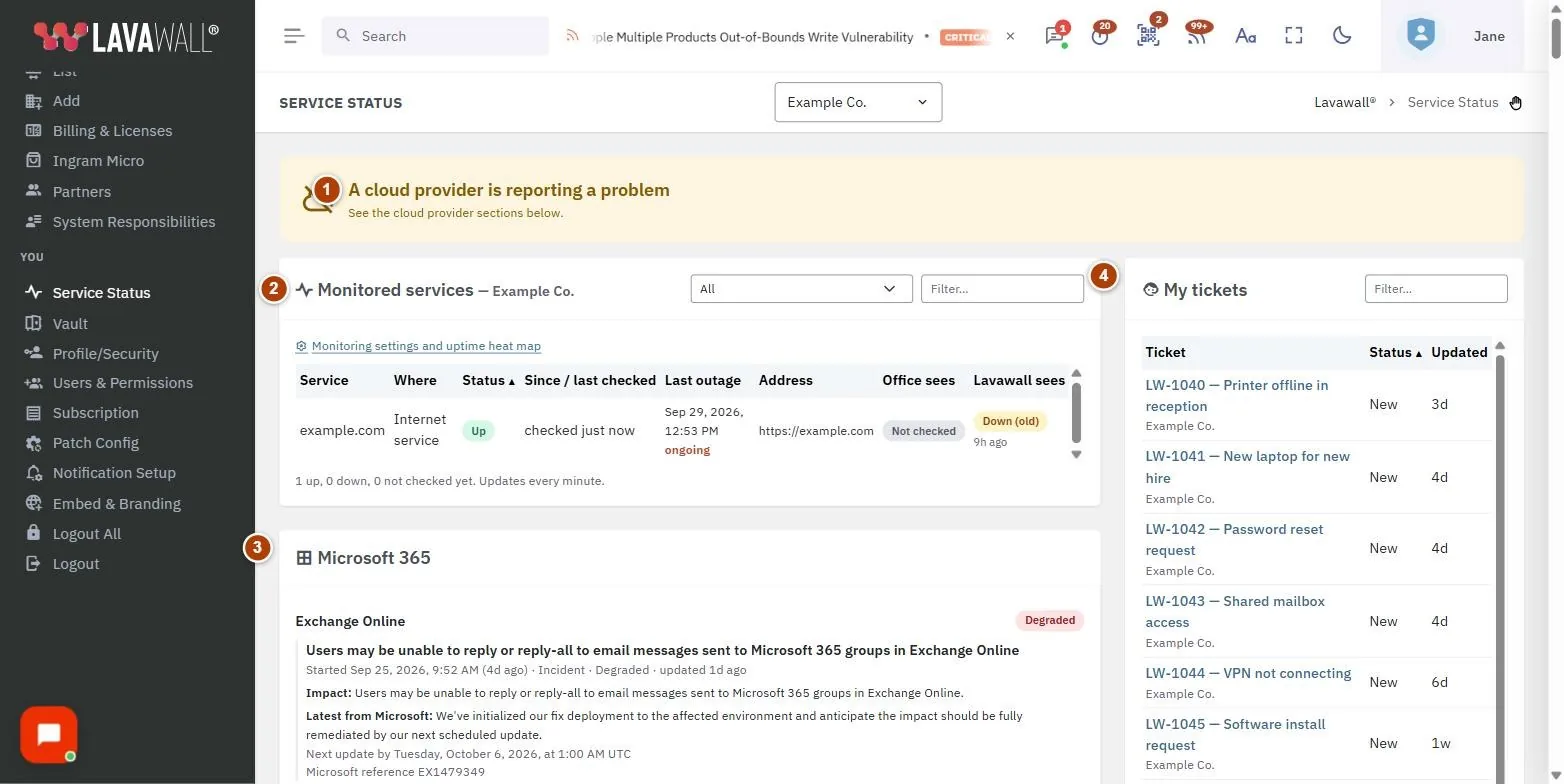Click the Updated column header in tickets
The width and height of the screenshot is (1564, 784).
click(x=1459, y=352)
